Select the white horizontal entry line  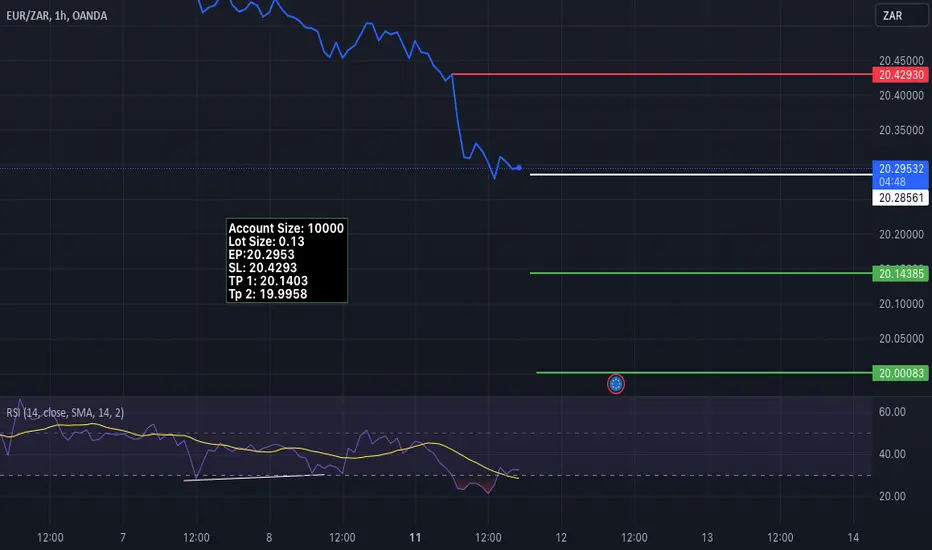[x=701, y=175]
